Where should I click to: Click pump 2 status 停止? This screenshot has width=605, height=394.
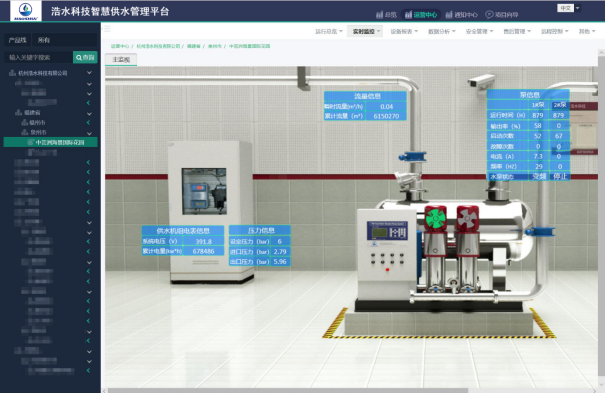[x=559, y=176]
